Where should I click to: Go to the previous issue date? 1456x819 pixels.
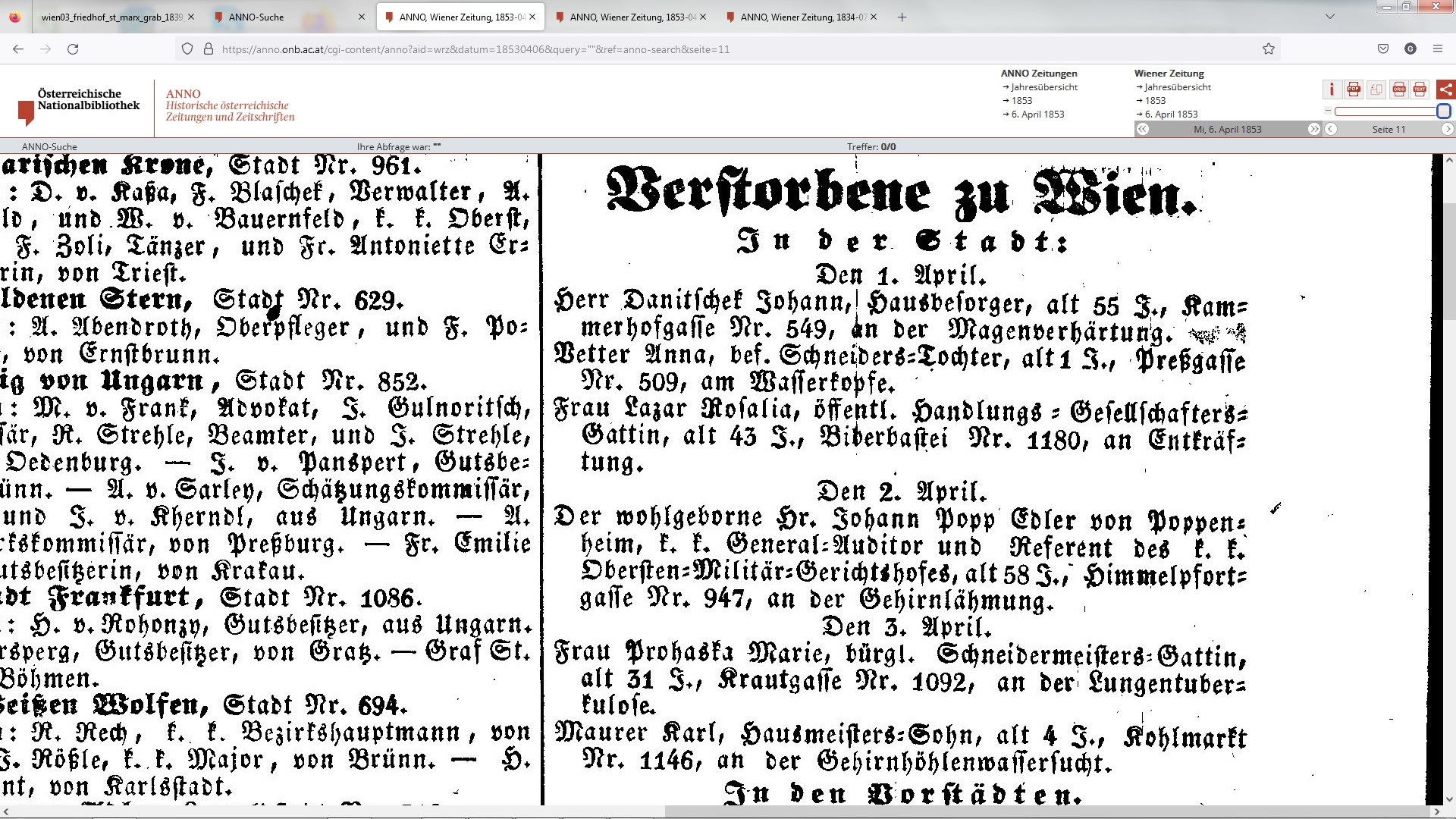(1143, 129)
